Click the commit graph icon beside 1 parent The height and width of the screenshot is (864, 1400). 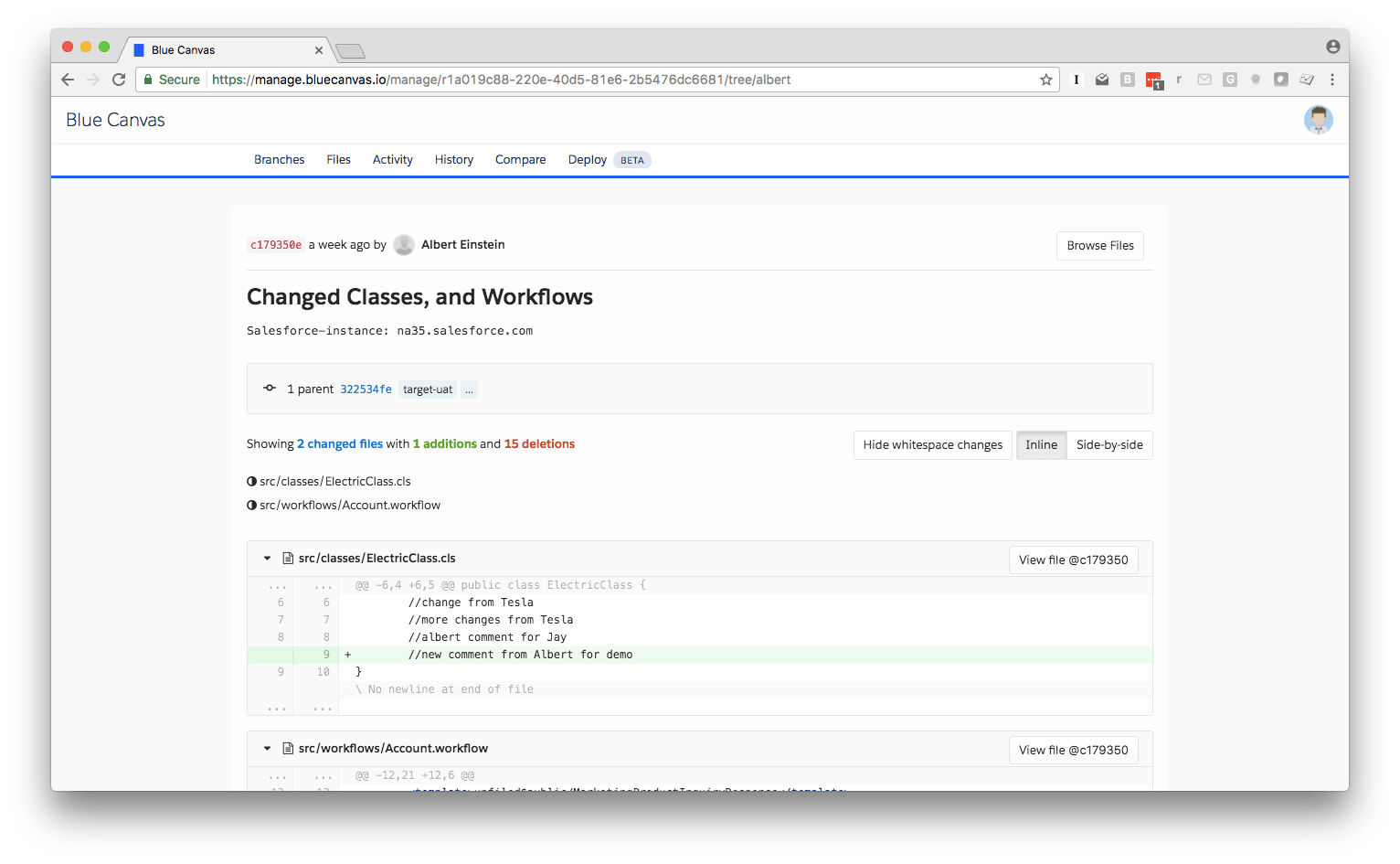[270, 389]
